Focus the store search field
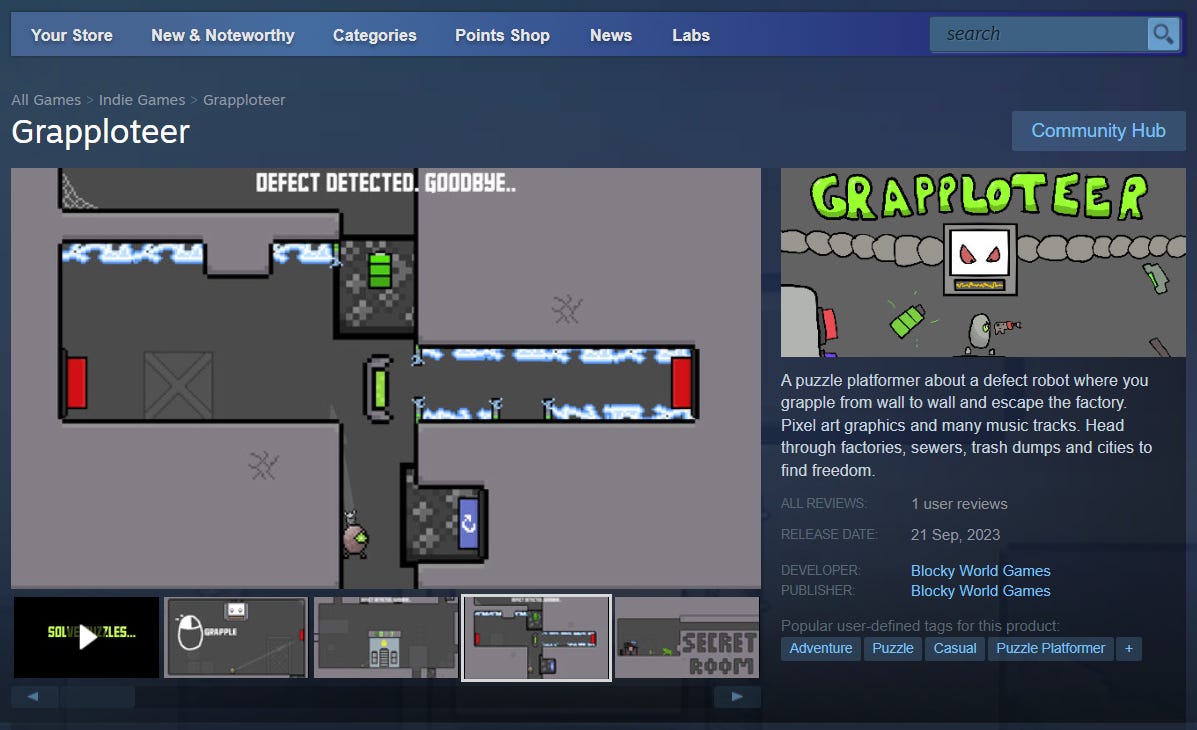The image size is (1197, 730). (1039, 34)
